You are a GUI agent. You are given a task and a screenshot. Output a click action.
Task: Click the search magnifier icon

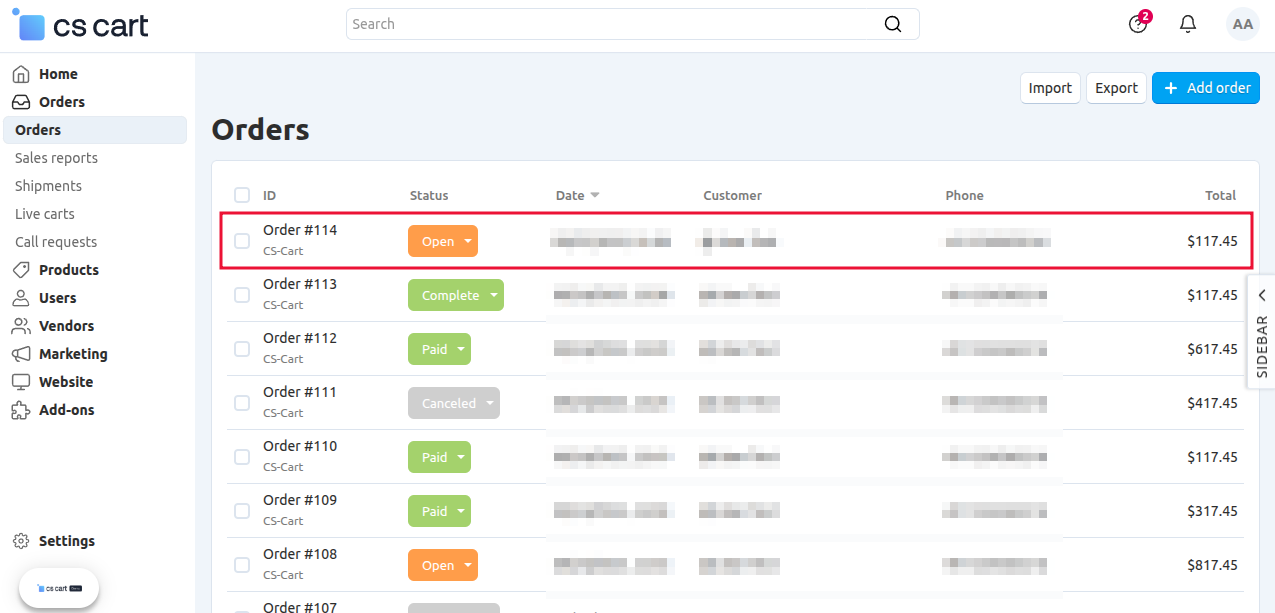point(891,23)
